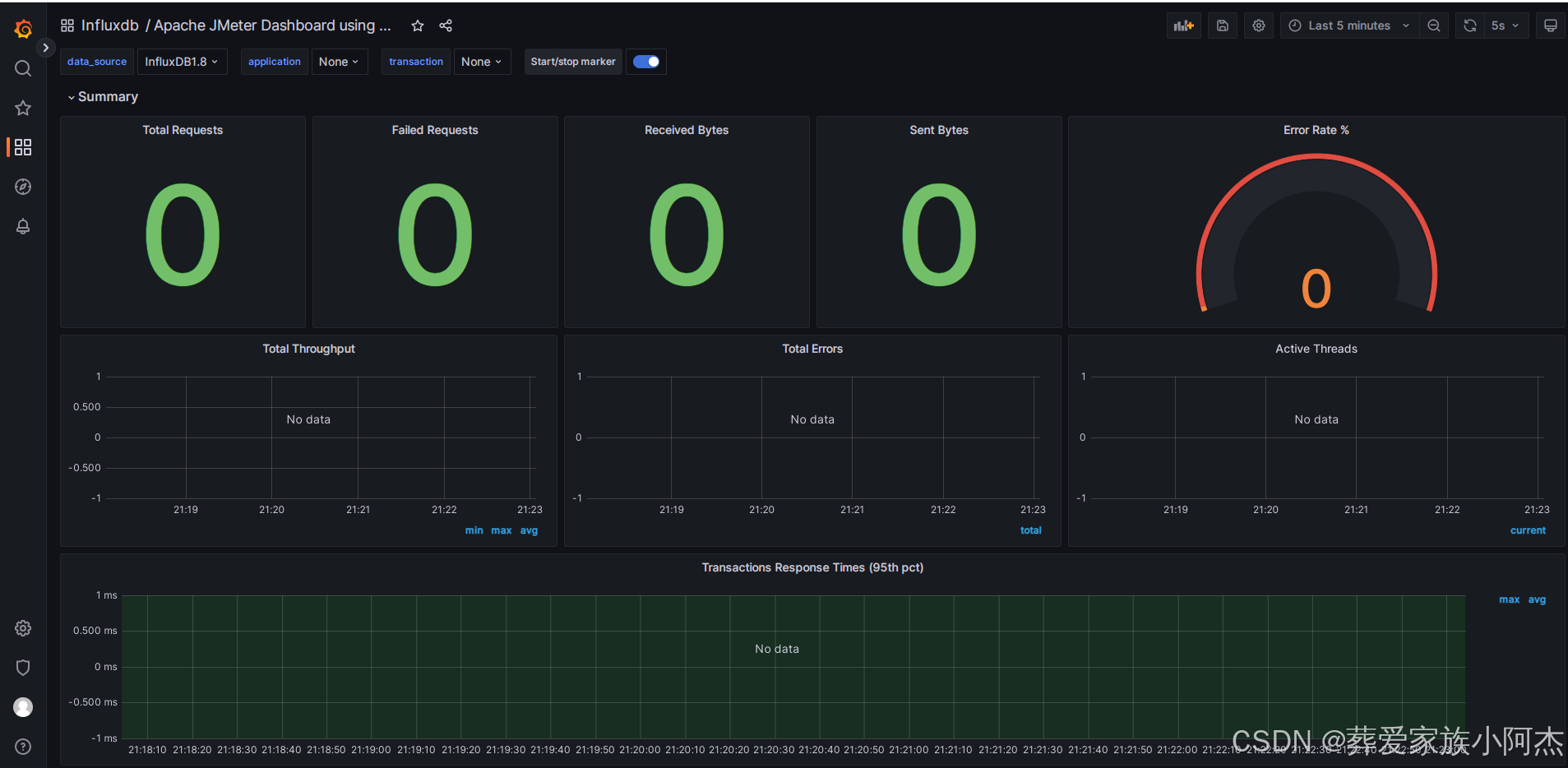Open Active Threads panel title menu
This screenshot has width=1568, height=768.
click(x=1316, y=349)
